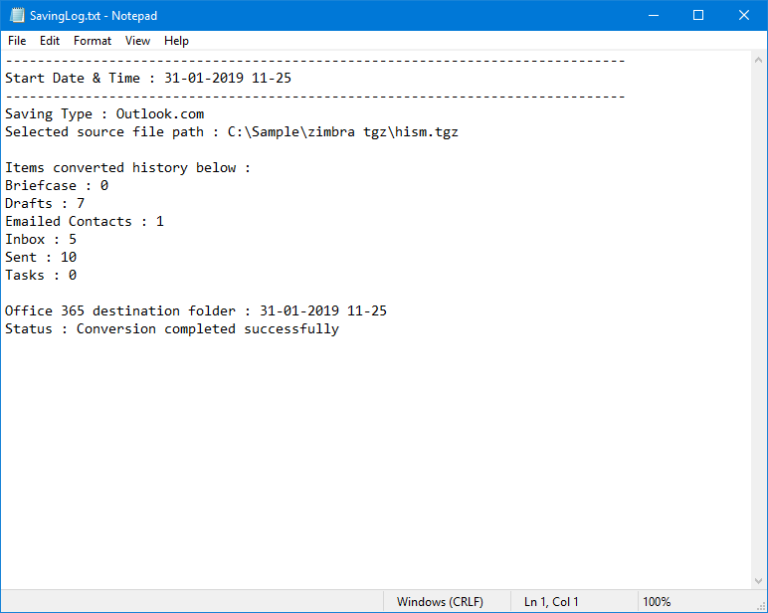
Task: Click the 100% zoom level indicator
Action: click(x=657, y=602)
